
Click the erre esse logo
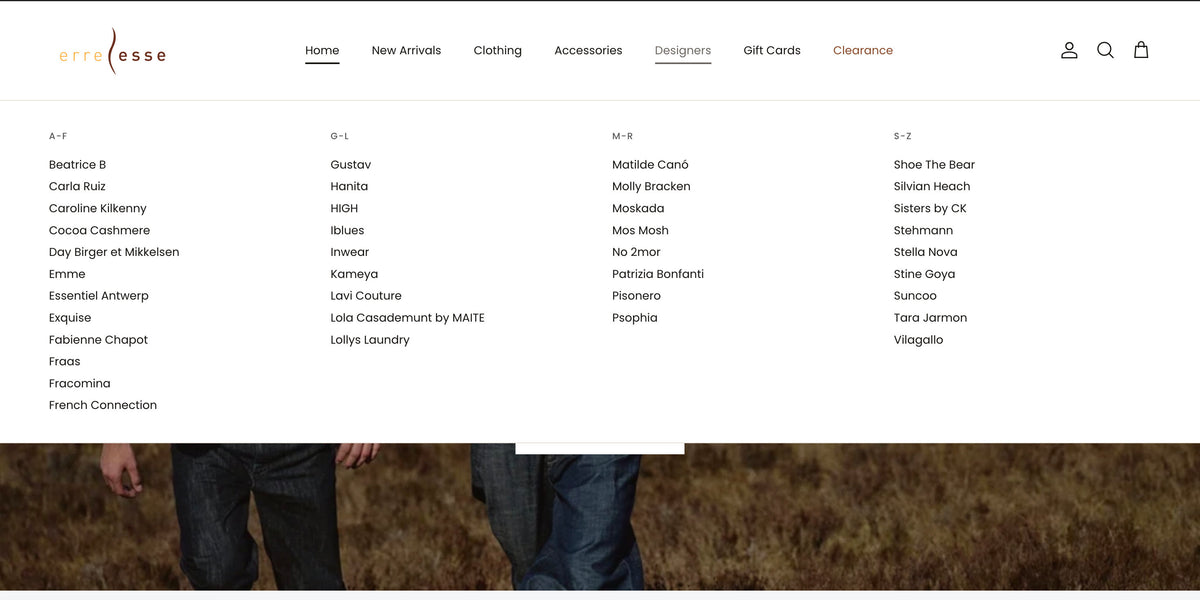click(112, 52)
